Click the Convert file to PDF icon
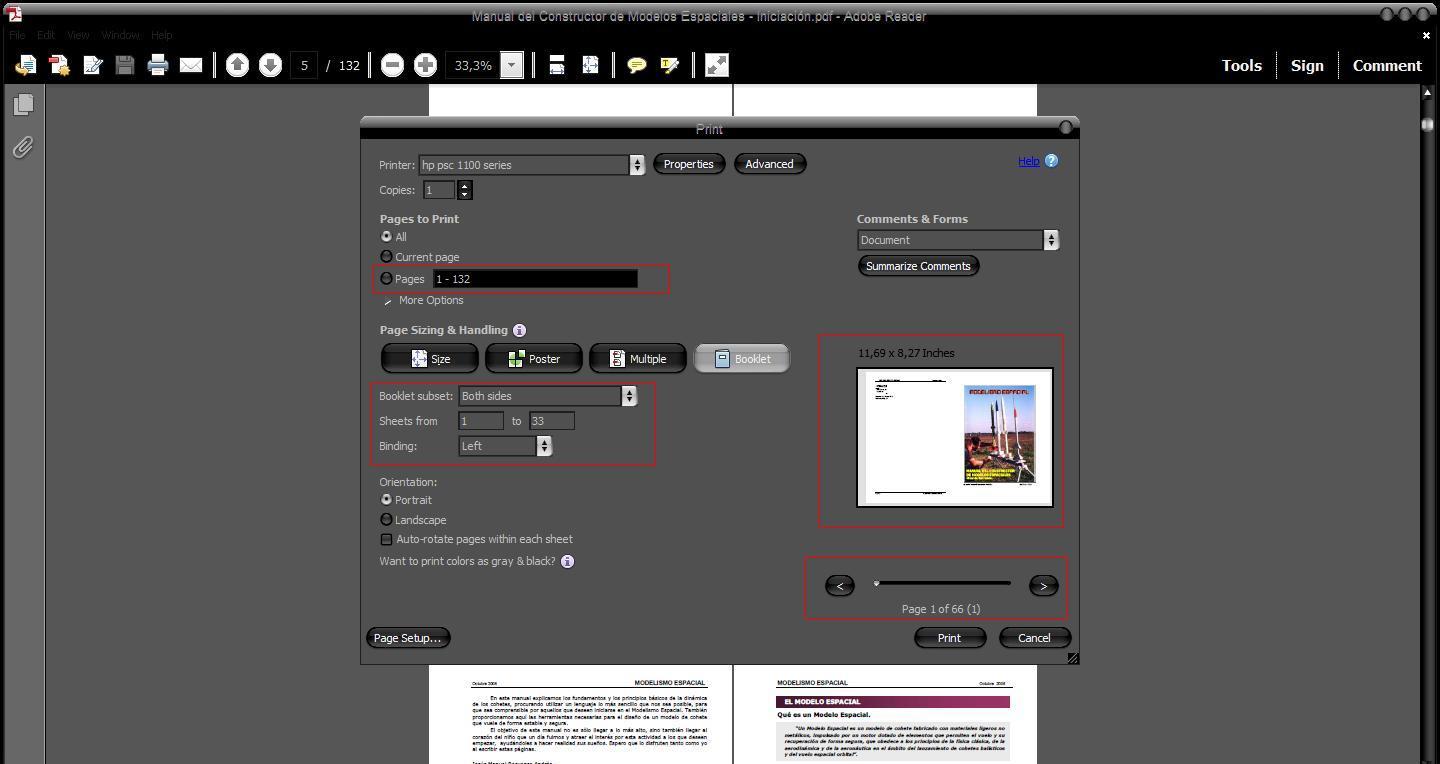This screenshot has height=764, width=1440. 59,65
